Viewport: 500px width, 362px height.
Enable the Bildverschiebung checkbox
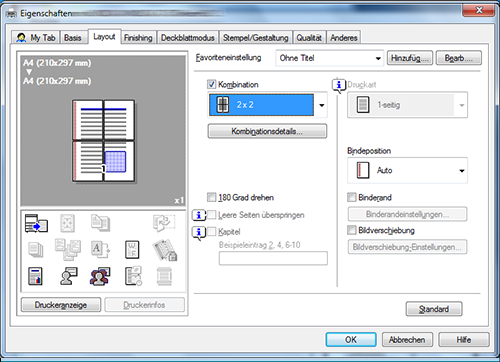351,230
